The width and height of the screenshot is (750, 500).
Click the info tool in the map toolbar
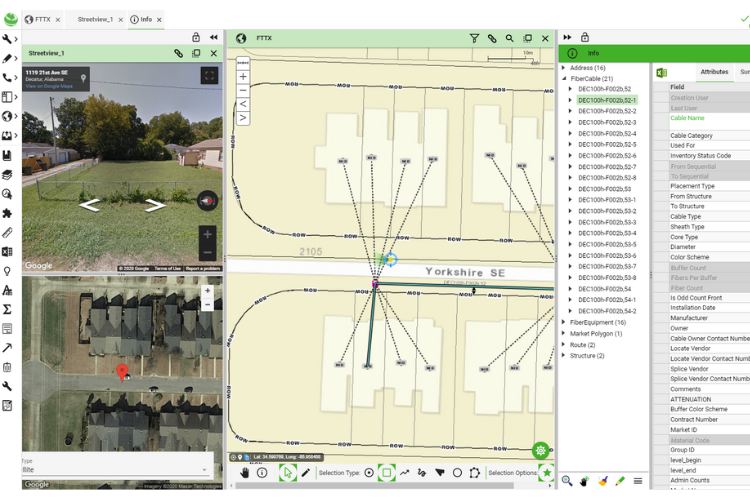point(262,473)
